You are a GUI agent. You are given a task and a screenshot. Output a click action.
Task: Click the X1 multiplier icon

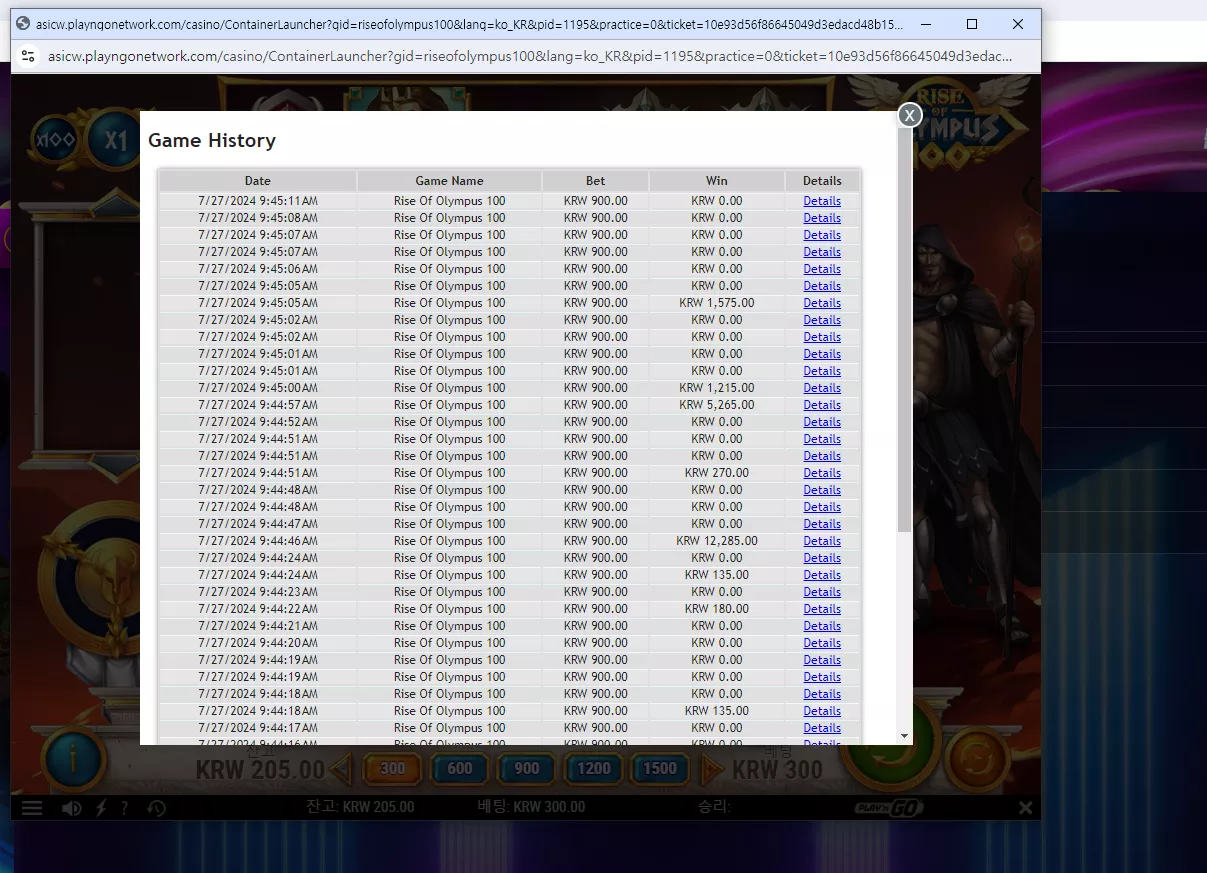[114, 141]
